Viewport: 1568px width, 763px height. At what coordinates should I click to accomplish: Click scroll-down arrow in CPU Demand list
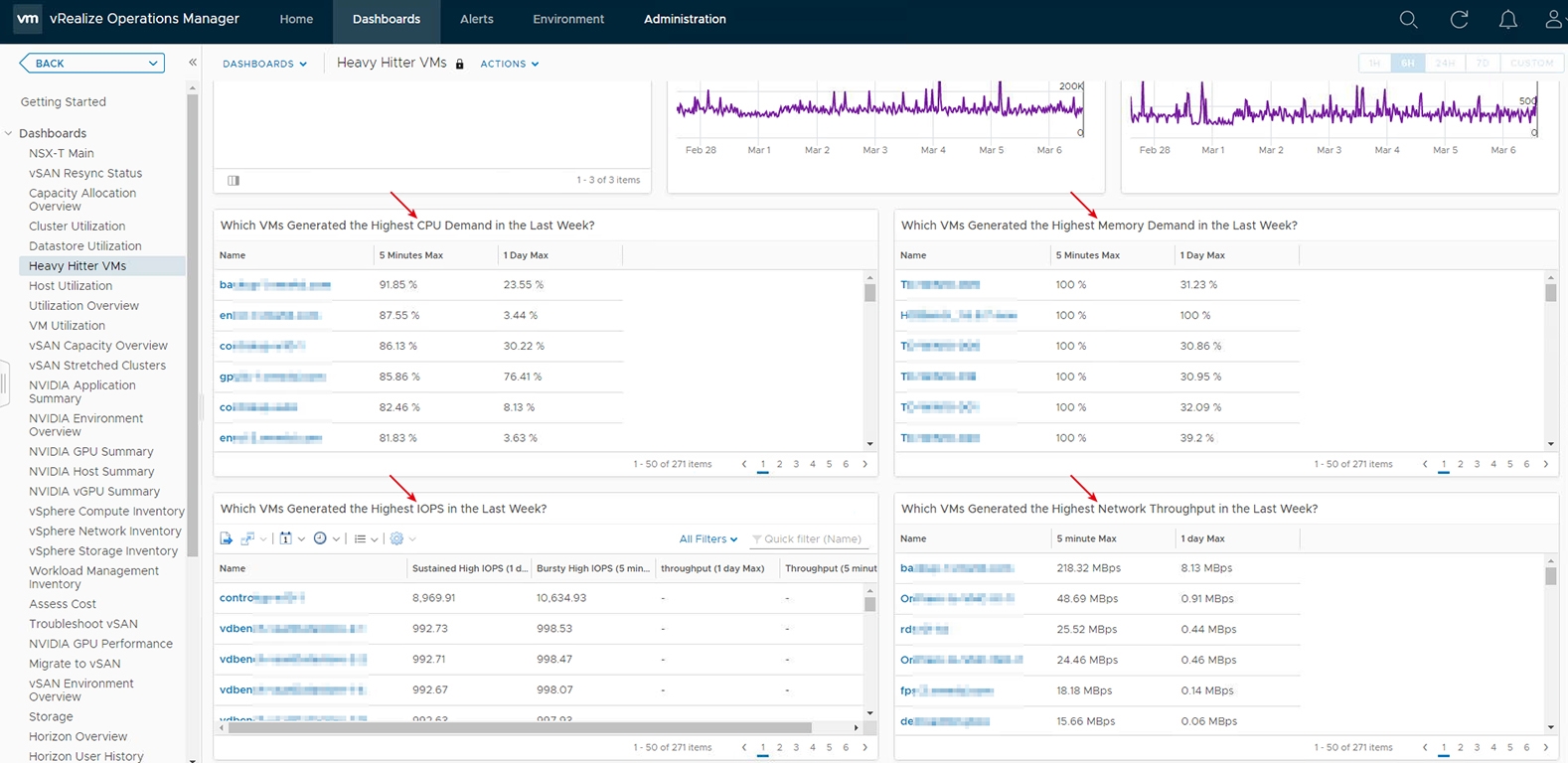coord(870,444)
